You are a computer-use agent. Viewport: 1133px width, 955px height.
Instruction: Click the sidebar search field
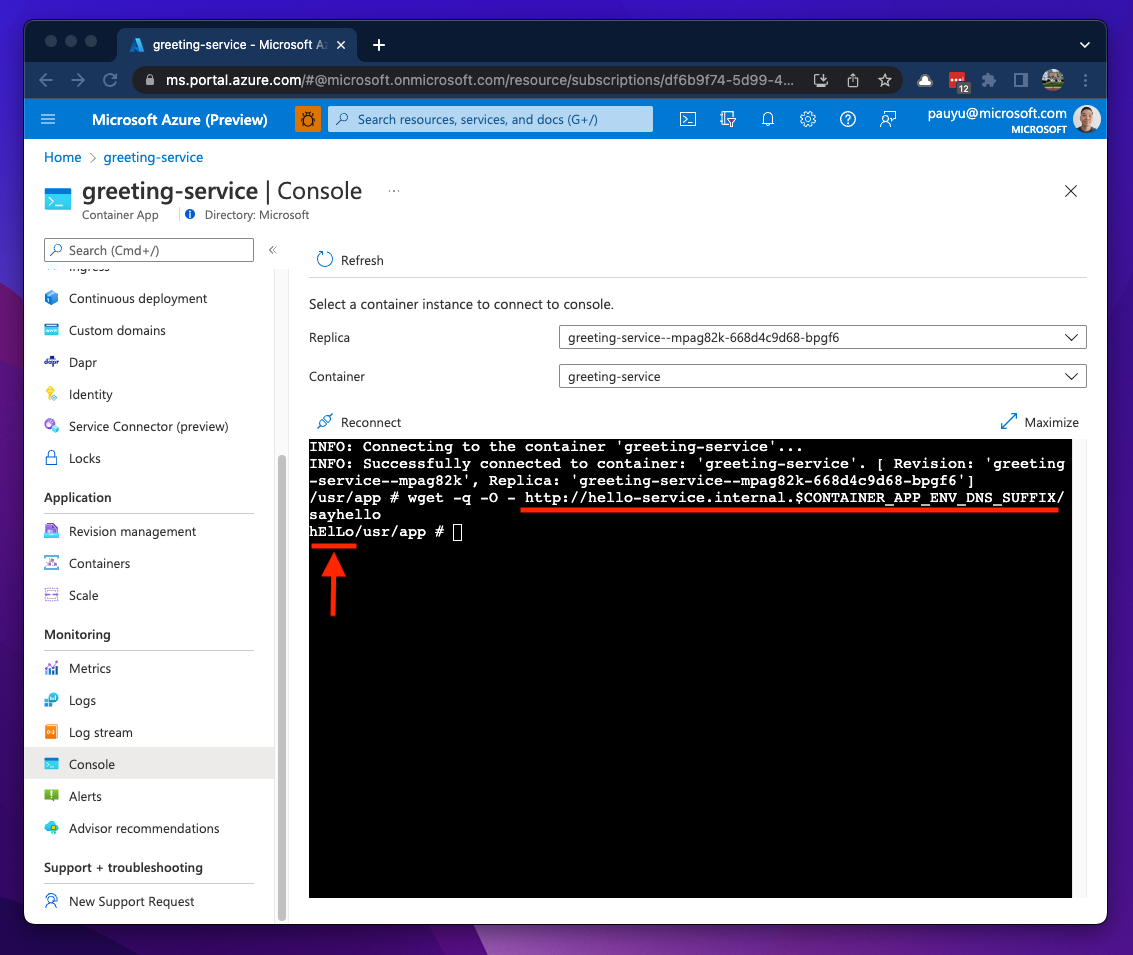[x=150, y=250]
